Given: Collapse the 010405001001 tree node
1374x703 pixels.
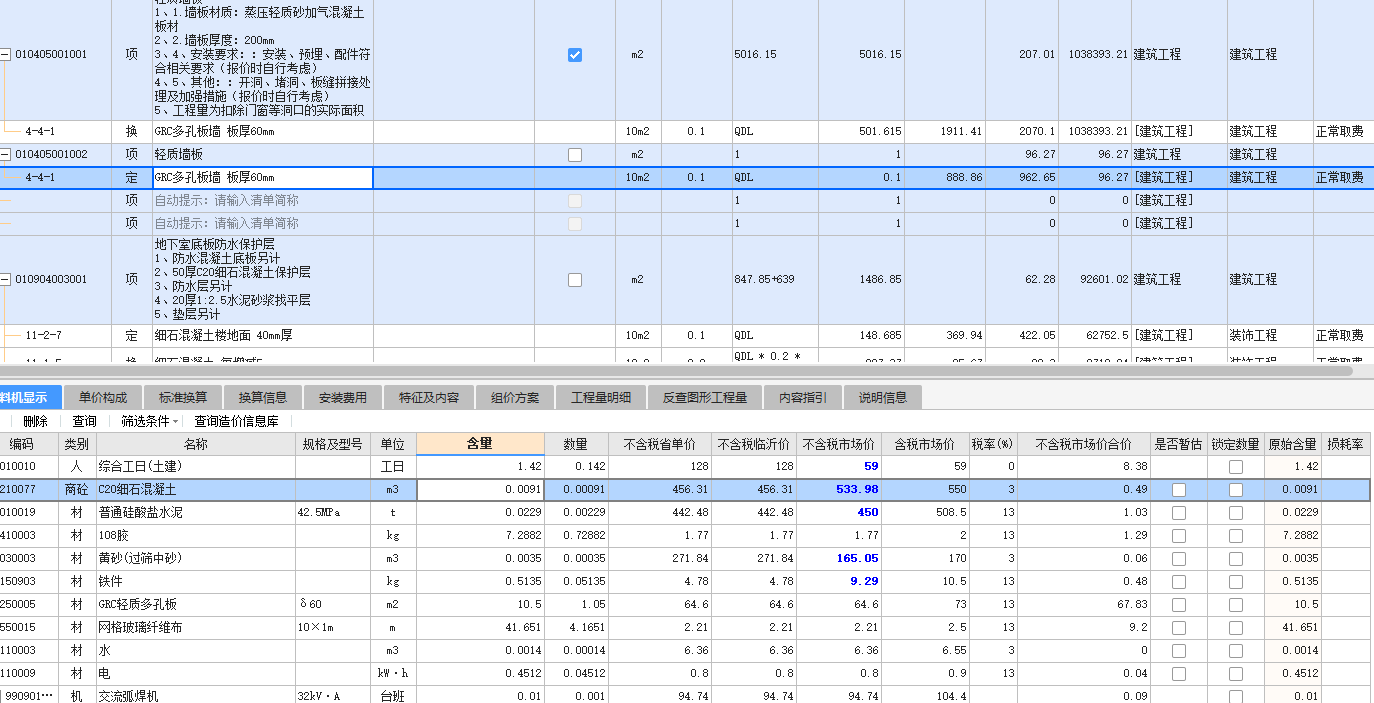Looking at the screenshot, I should (x=5, y=56).
